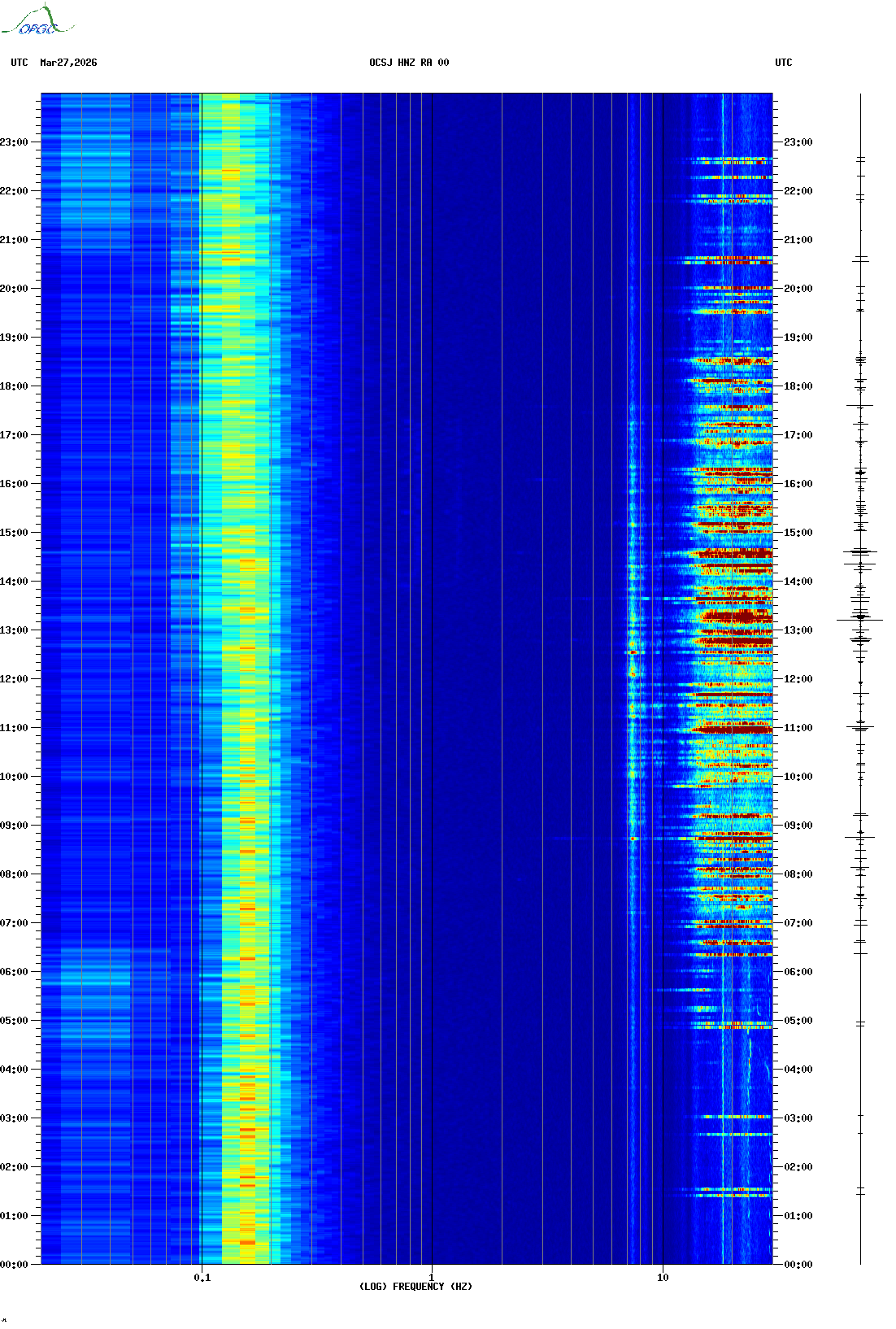Click the black vertical line at 0.1 Hz
The width and height of the screenshot is (896, 1329).
coord(201,651)
